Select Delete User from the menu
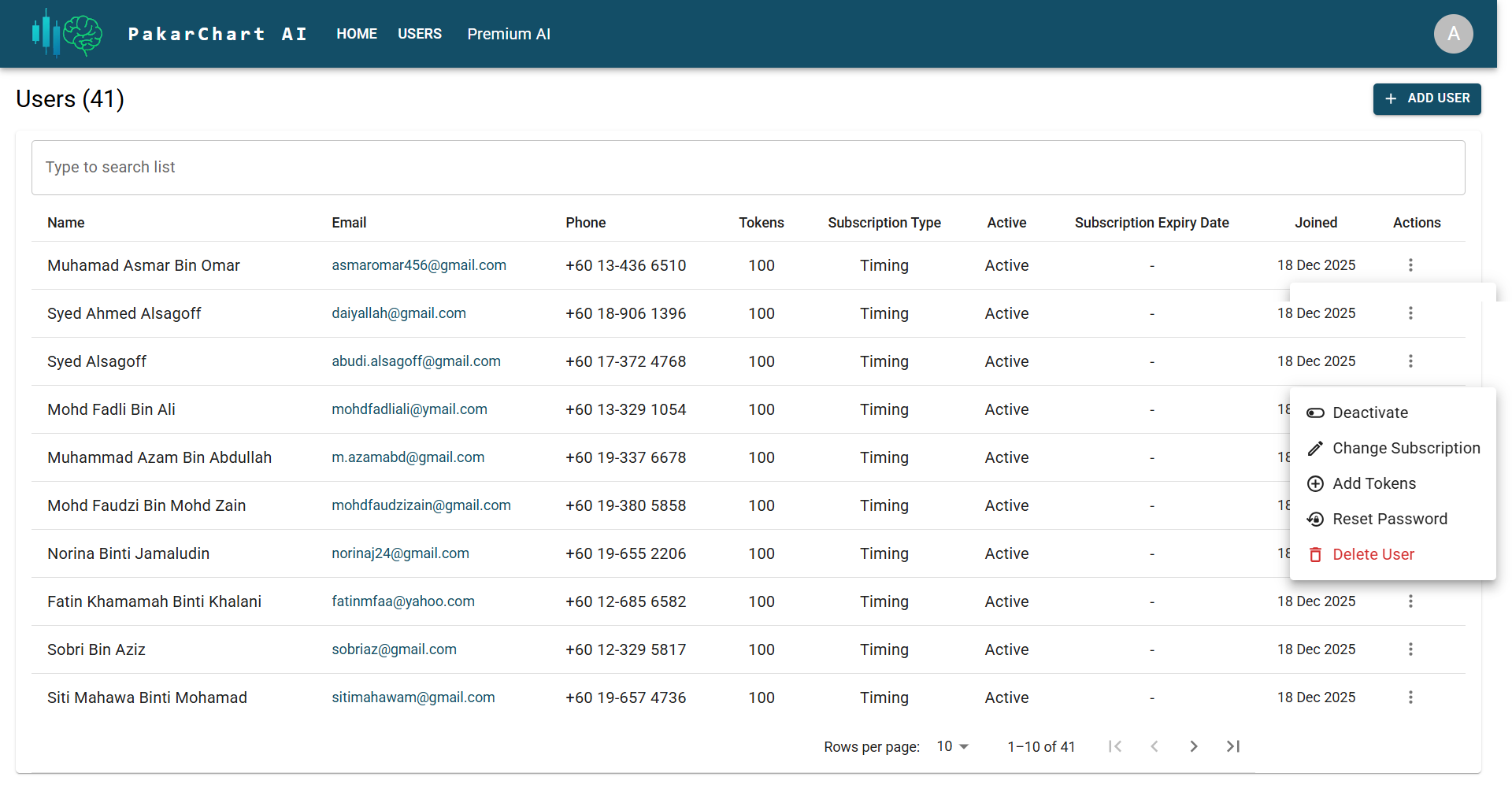Screen dimensions: 1512x788 [1373, 554]
